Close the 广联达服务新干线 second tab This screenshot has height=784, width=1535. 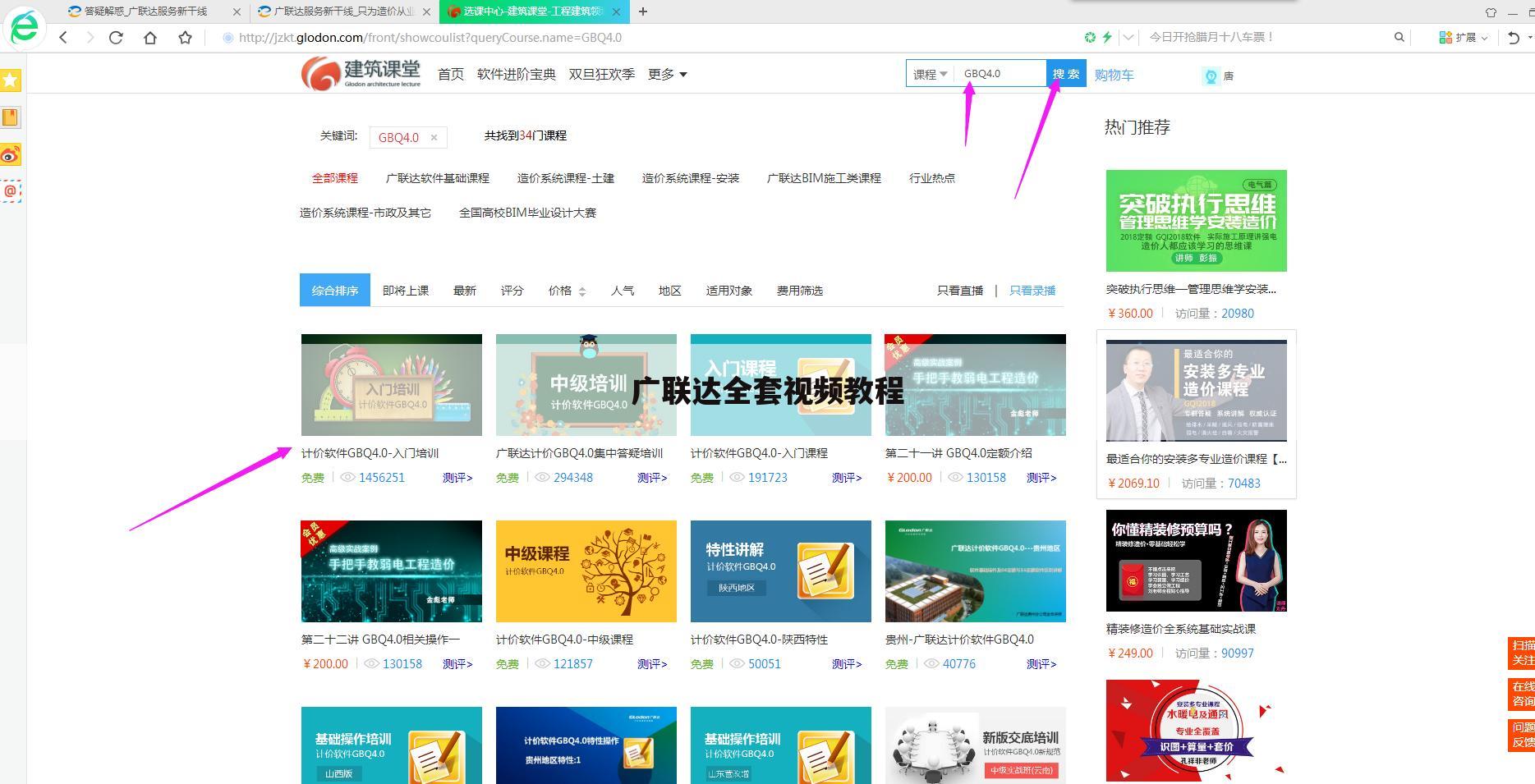pyautogui.click(x=426, y=11)
